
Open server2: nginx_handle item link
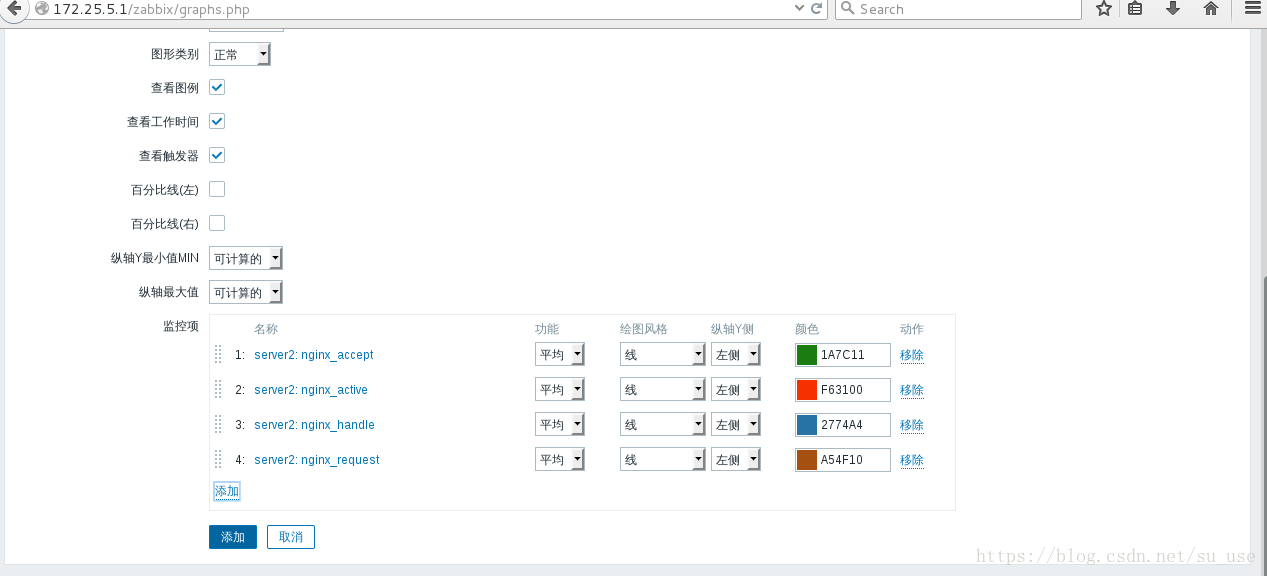pyautogui.click(x=315, y=425)
